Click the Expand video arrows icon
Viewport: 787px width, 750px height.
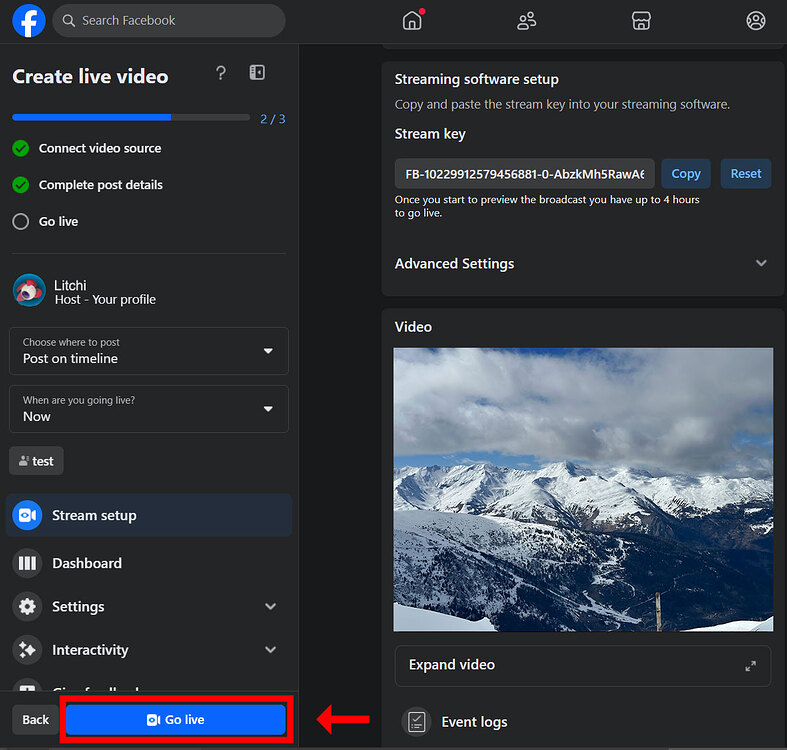751,666
